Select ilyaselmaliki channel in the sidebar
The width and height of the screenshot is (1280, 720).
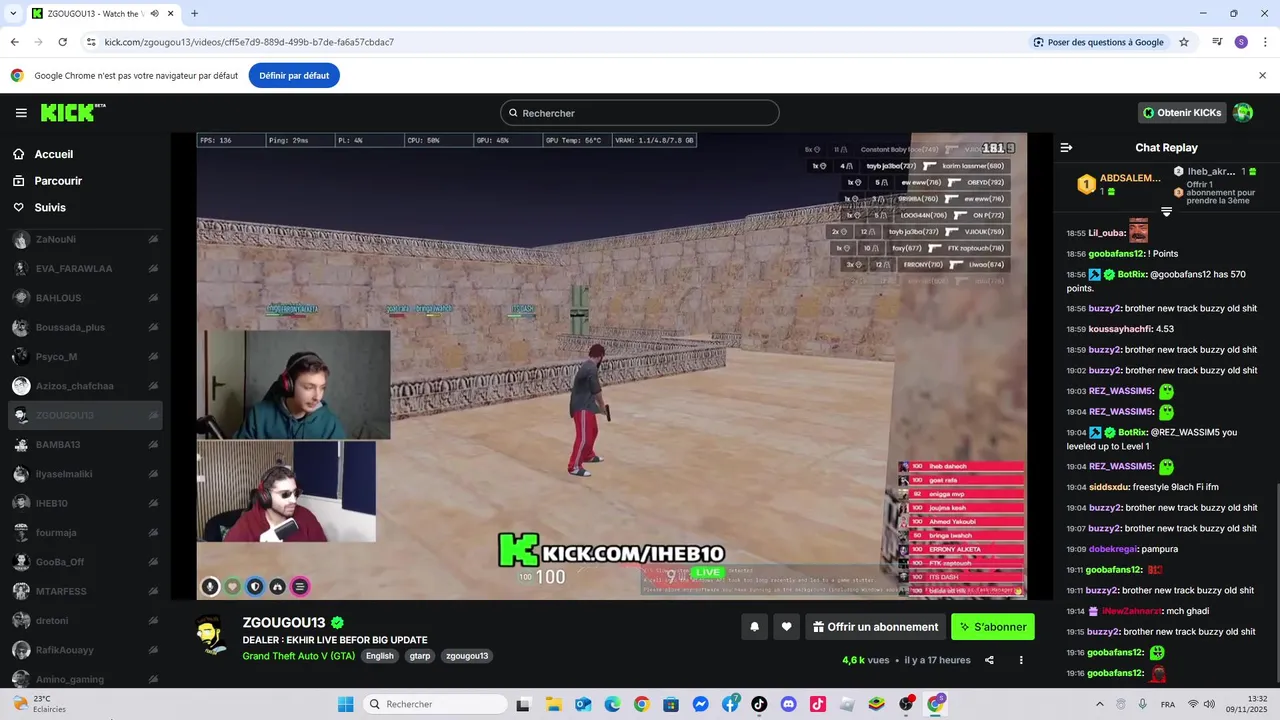[x=85, y=474]
